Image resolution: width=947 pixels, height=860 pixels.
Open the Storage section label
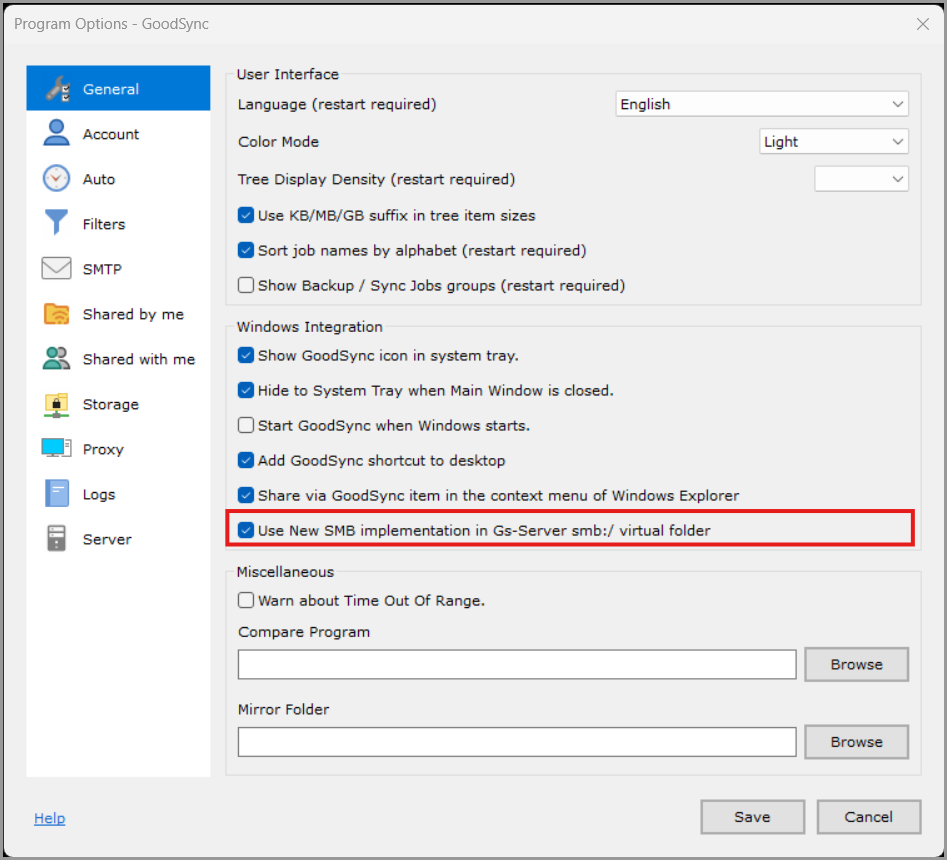pyautogui.click(x=111, y=404)
